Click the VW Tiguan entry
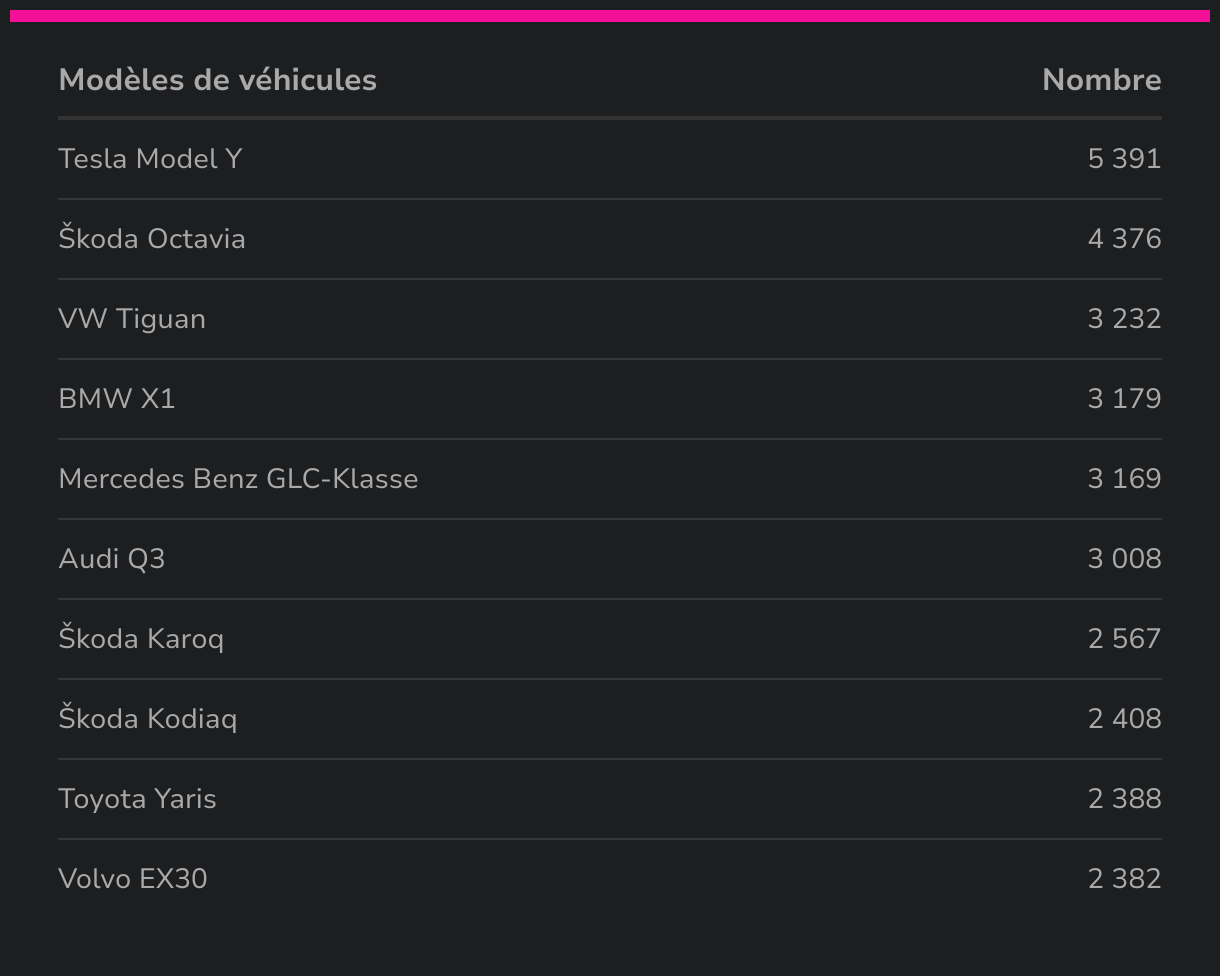Image resolution: width=1220 pixels, height=976 pixels. (x=132, y=319)
